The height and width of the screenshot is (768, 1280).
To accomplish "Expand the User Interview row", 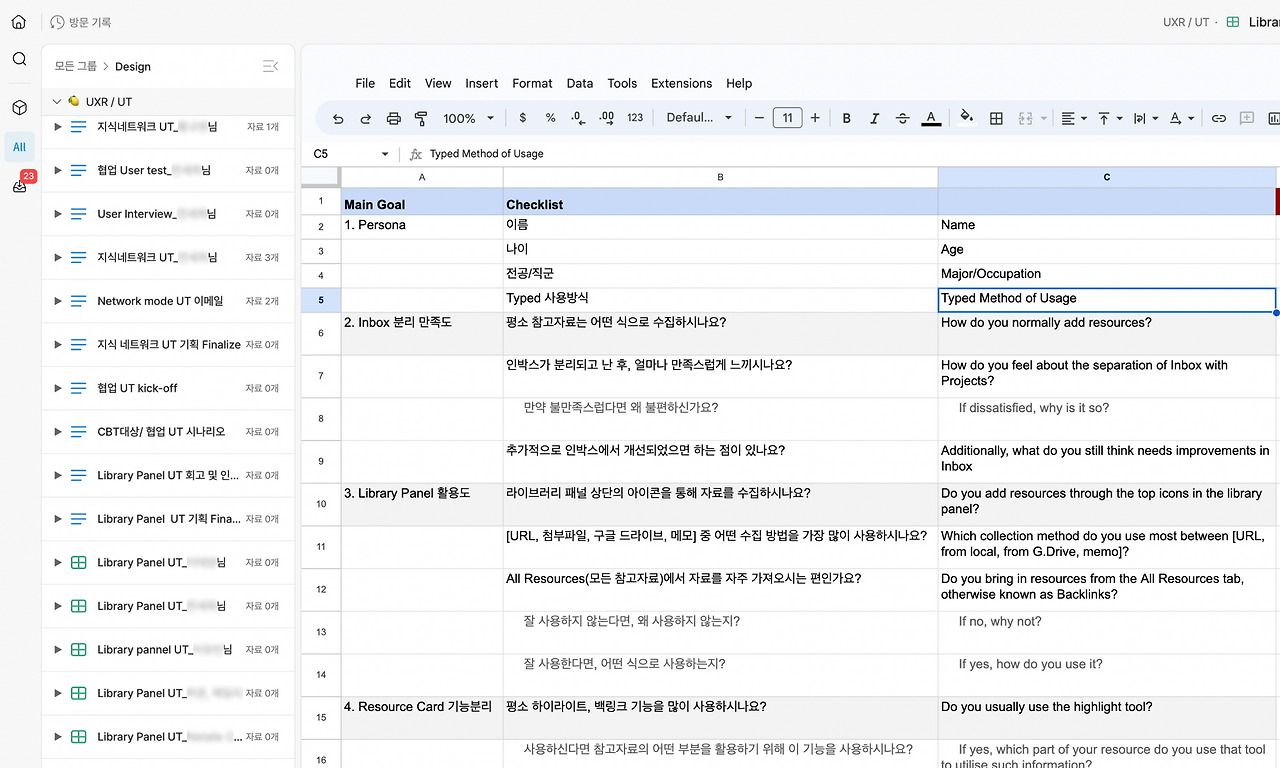I will [x=57, y=214].
